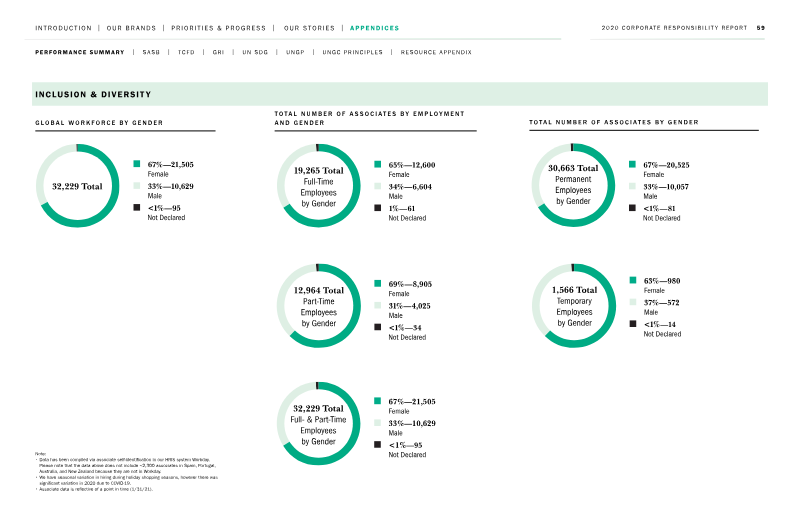Jump to the TCFD appendix
Screen dimensions: 800x517
tap(186, 52)
